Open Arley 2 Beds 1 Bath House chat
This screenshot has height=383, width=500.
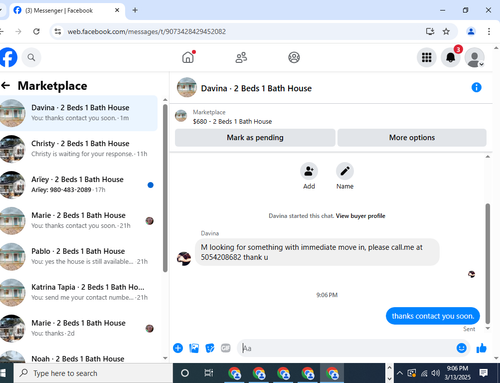coord(78,185)
